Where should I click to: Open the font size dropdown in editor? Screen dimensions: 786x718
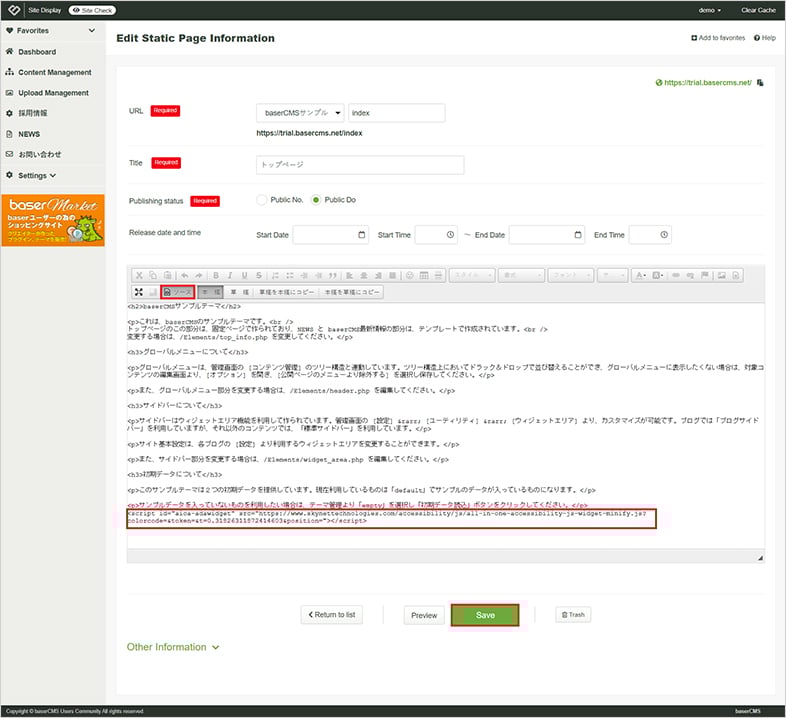pyautogui.click(x=613, y=275)
